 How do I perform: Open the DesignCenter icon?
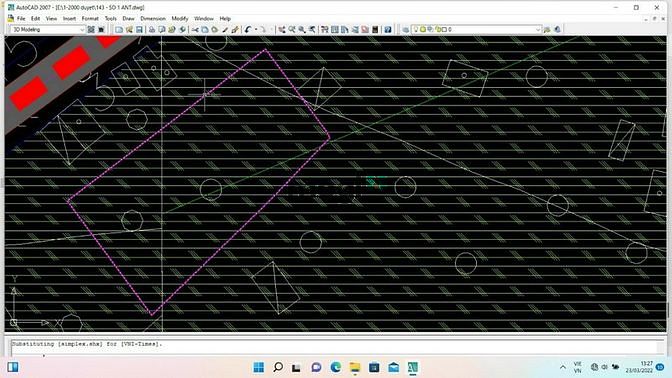coord(335,30)
